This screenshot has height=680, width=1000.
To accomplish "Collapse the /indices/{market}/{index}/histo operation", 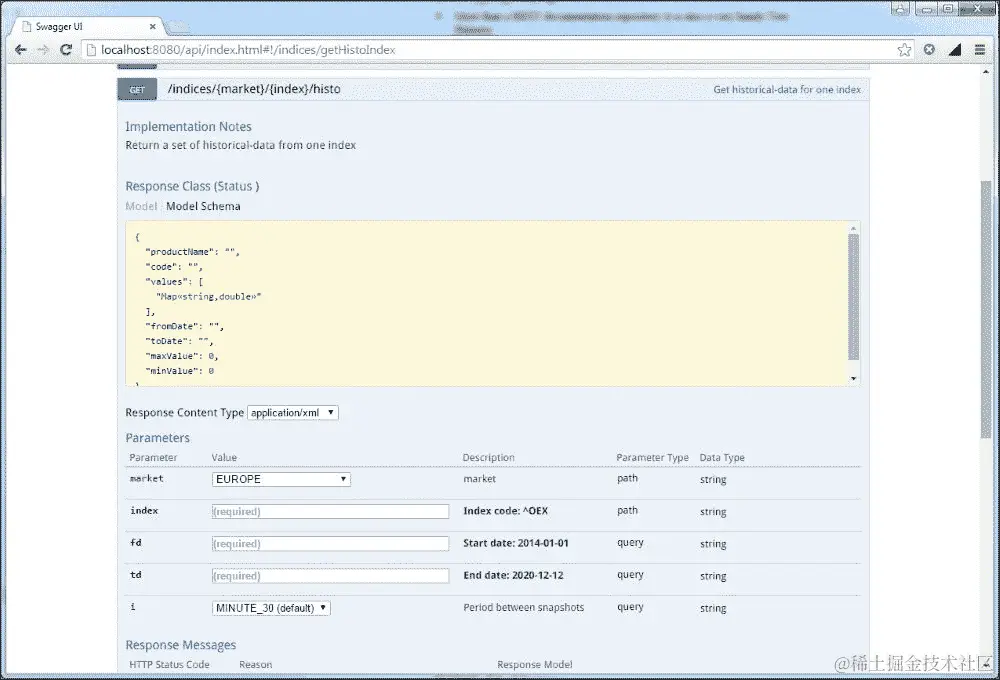I will click(254, 89).
